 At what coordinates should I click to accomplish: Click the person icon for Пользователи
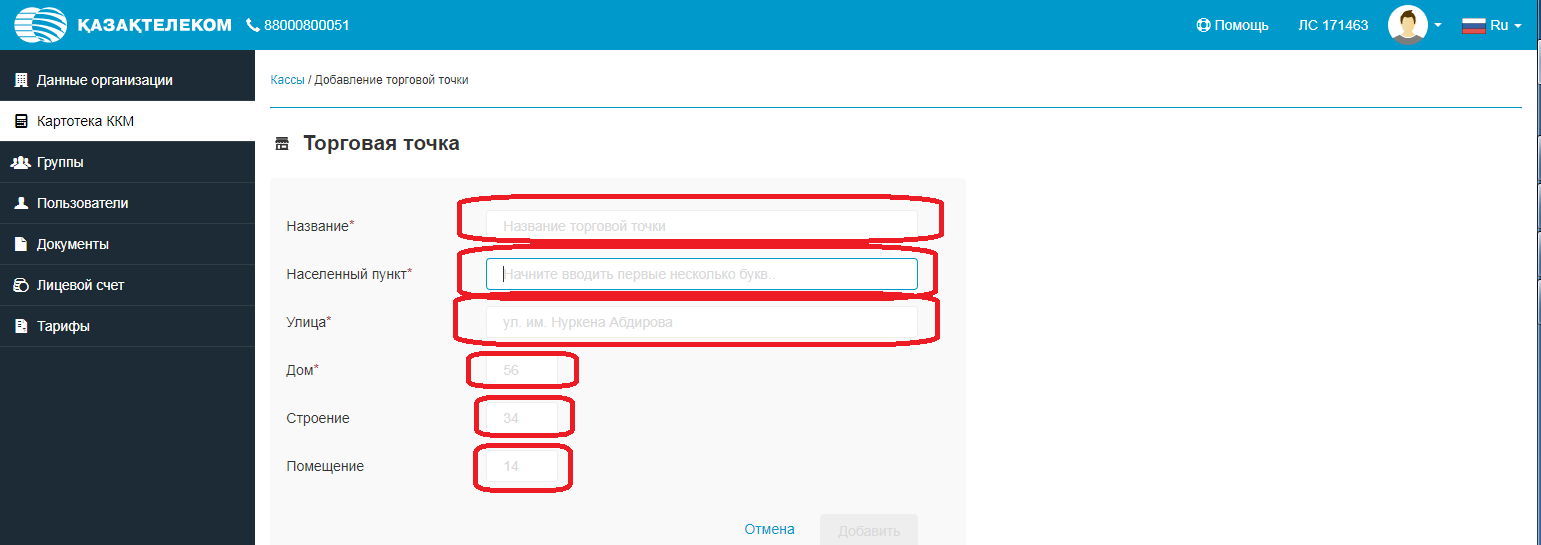[x=21, y=203]
